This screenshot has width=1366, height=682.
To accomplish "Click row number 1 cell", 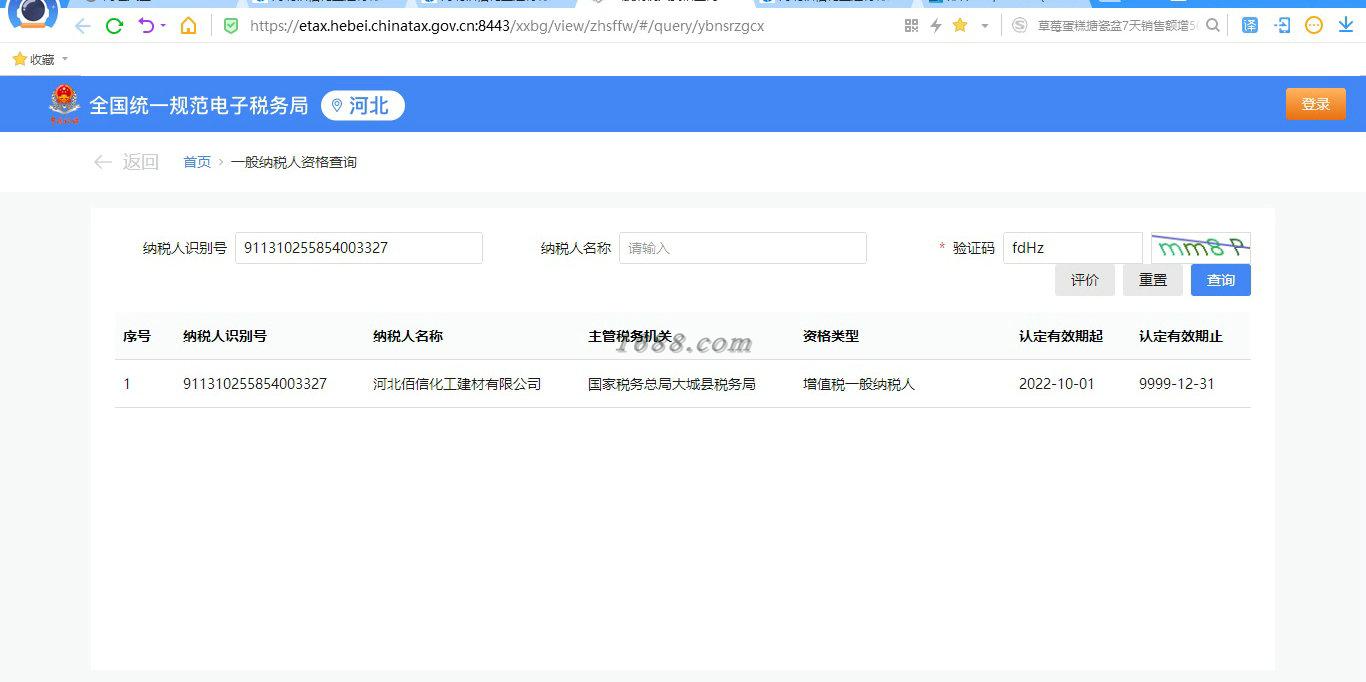I will 127,384.
